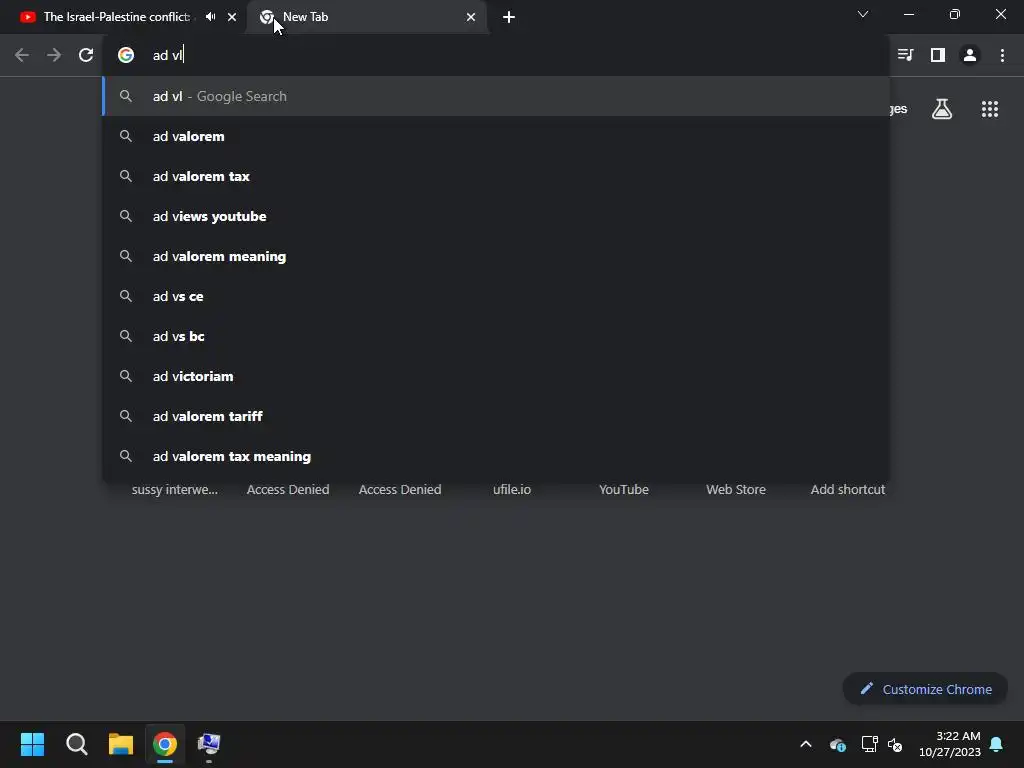Open the YouTube shortcut
This screenshot has width=1024, height=768.
pos(624,489)
